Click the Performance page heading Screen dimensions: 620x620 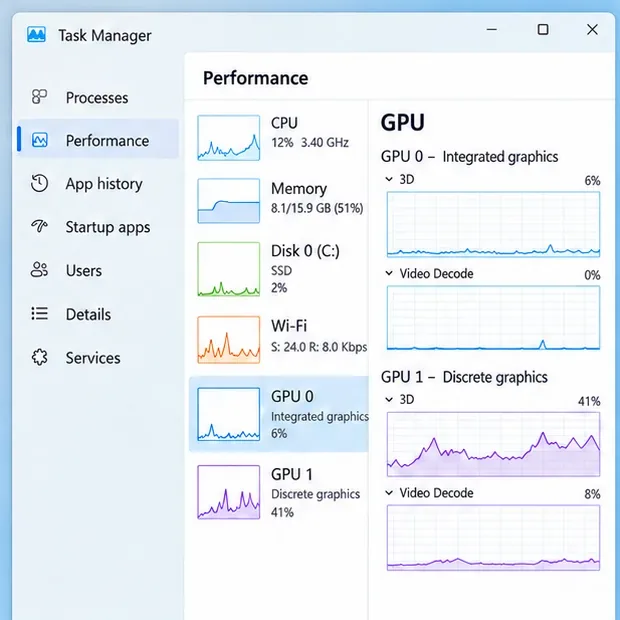[x=255, y=78]
